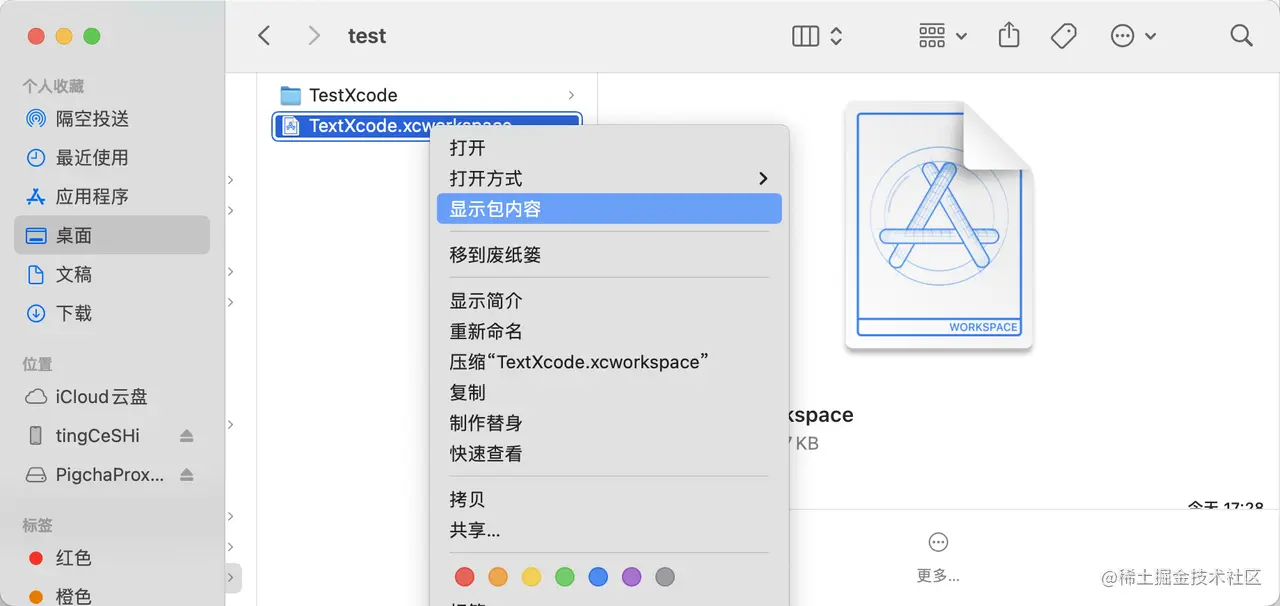Open 文稿 in the sidebar
Image resolution: width=1280 pixels, height=606 pixels.
point(112,275)
